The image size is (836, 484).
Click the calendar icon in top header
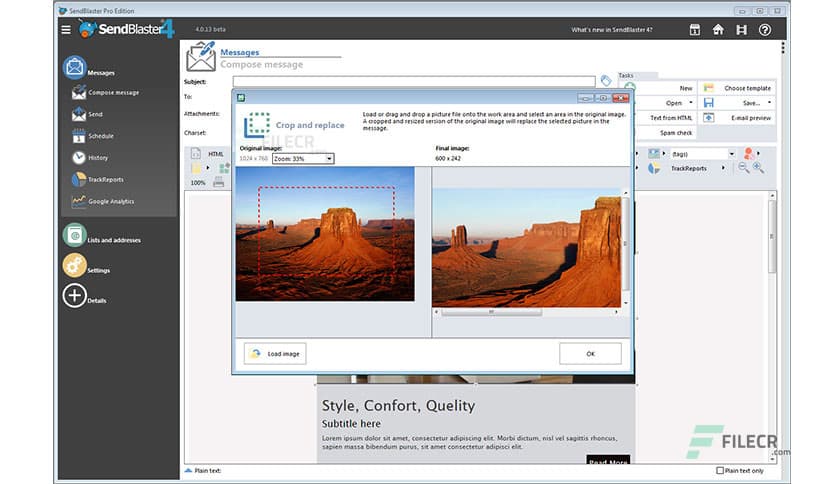[695, 30]
